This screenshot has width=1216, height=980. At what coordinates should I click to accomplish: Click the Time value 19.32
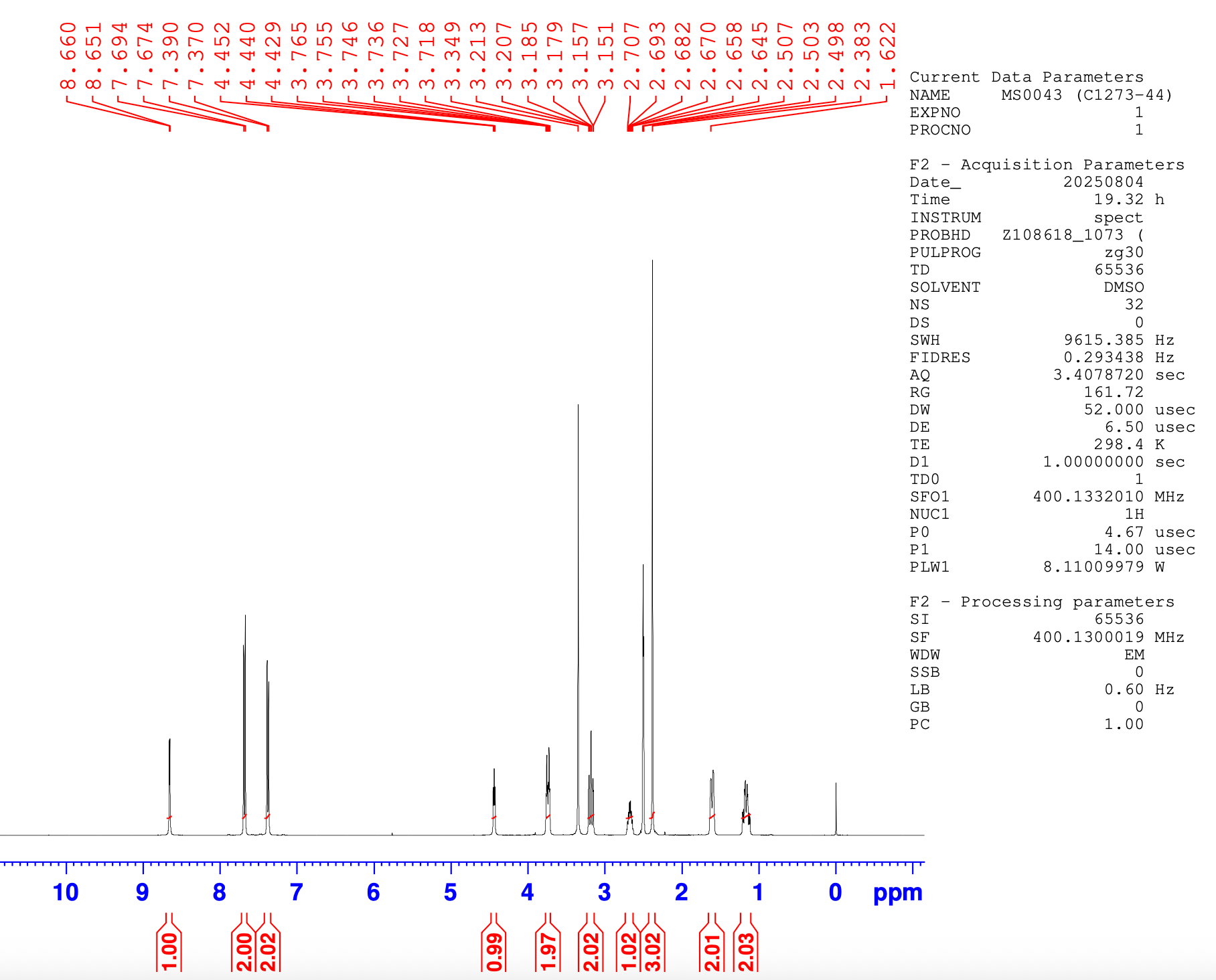(x=1118, y=199)
